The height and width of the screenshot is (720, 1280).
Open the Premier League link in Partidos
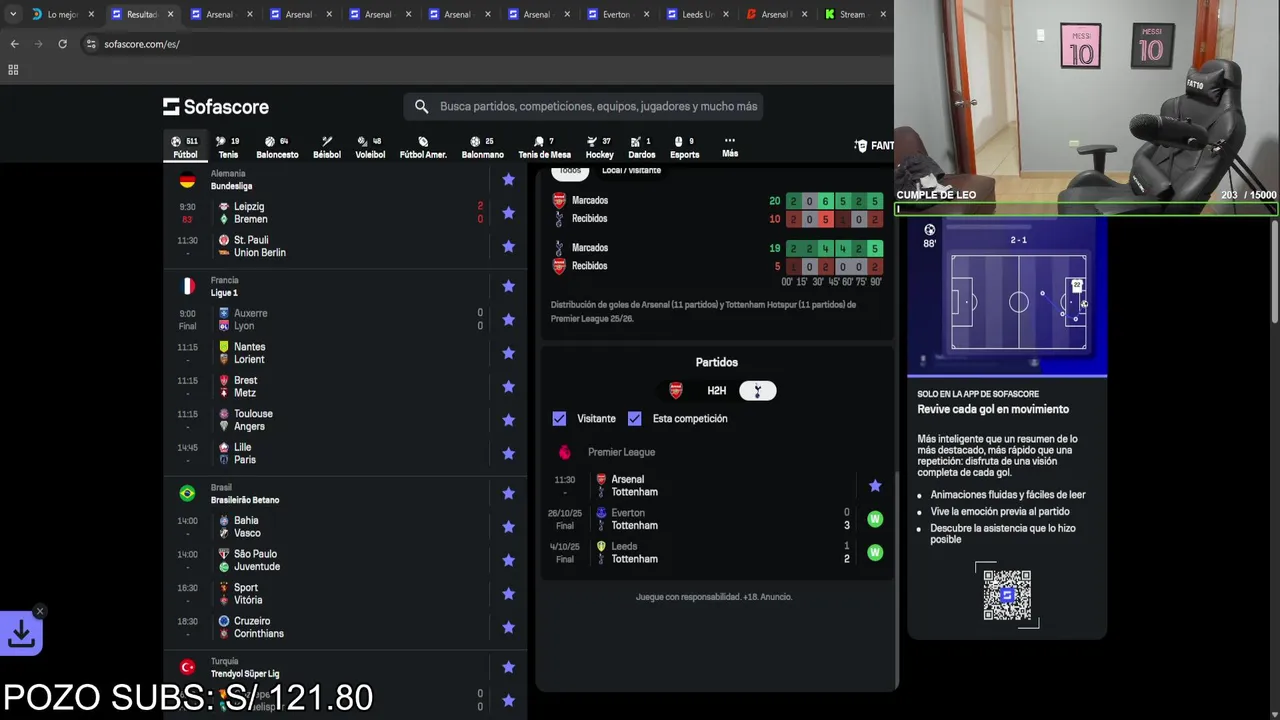(621, 452)
